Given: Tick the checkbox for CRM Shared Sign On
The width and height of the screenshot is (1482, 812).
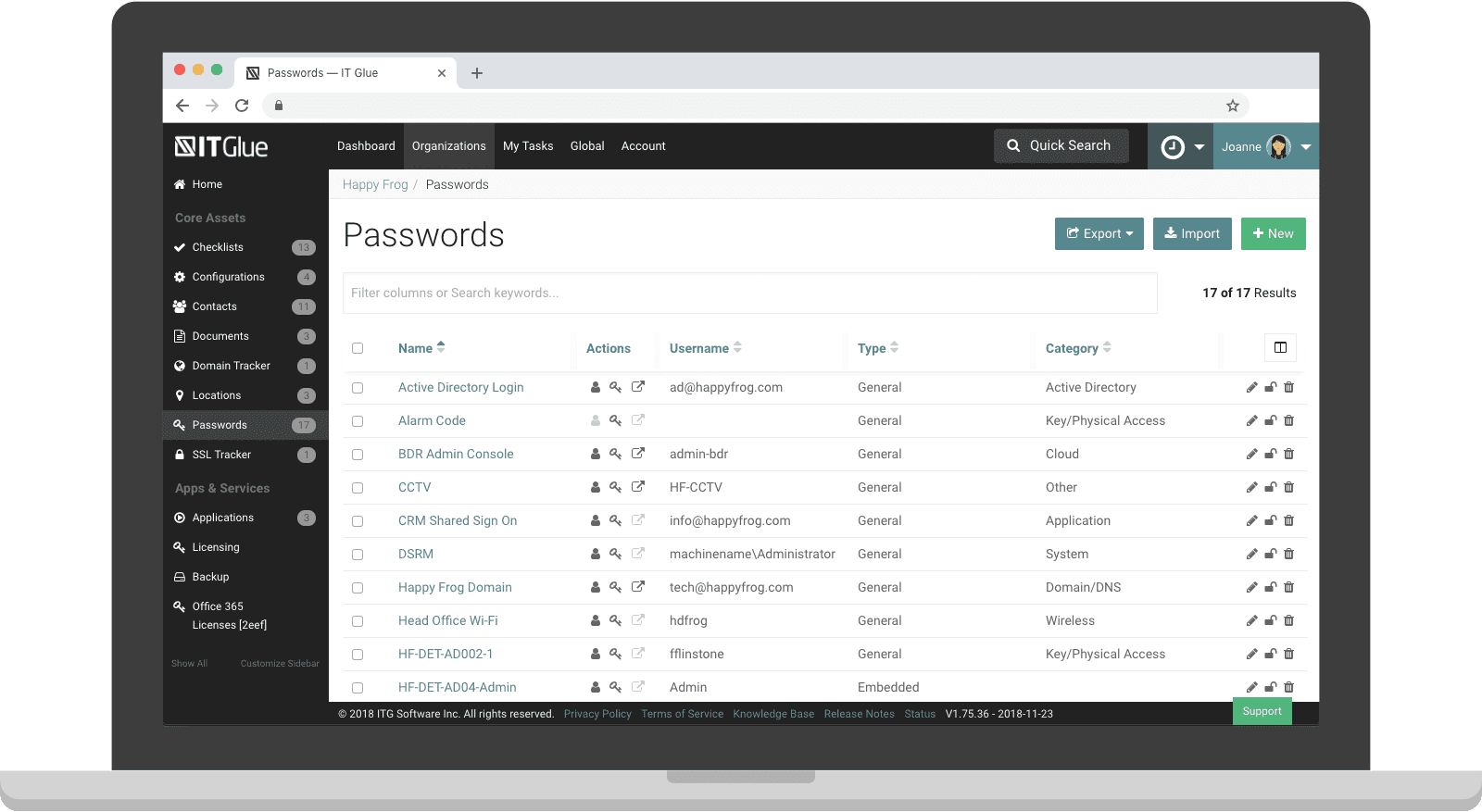Looking at the screenshot, I should point(358,521).
